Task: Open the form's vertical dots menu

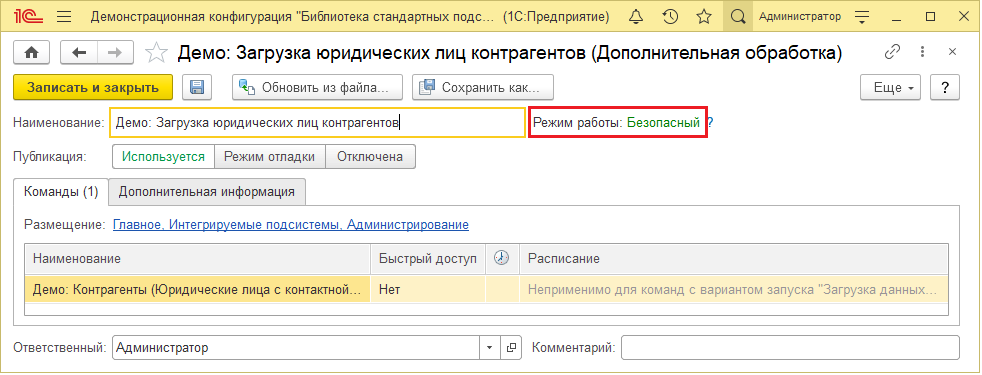Action: 923,52
